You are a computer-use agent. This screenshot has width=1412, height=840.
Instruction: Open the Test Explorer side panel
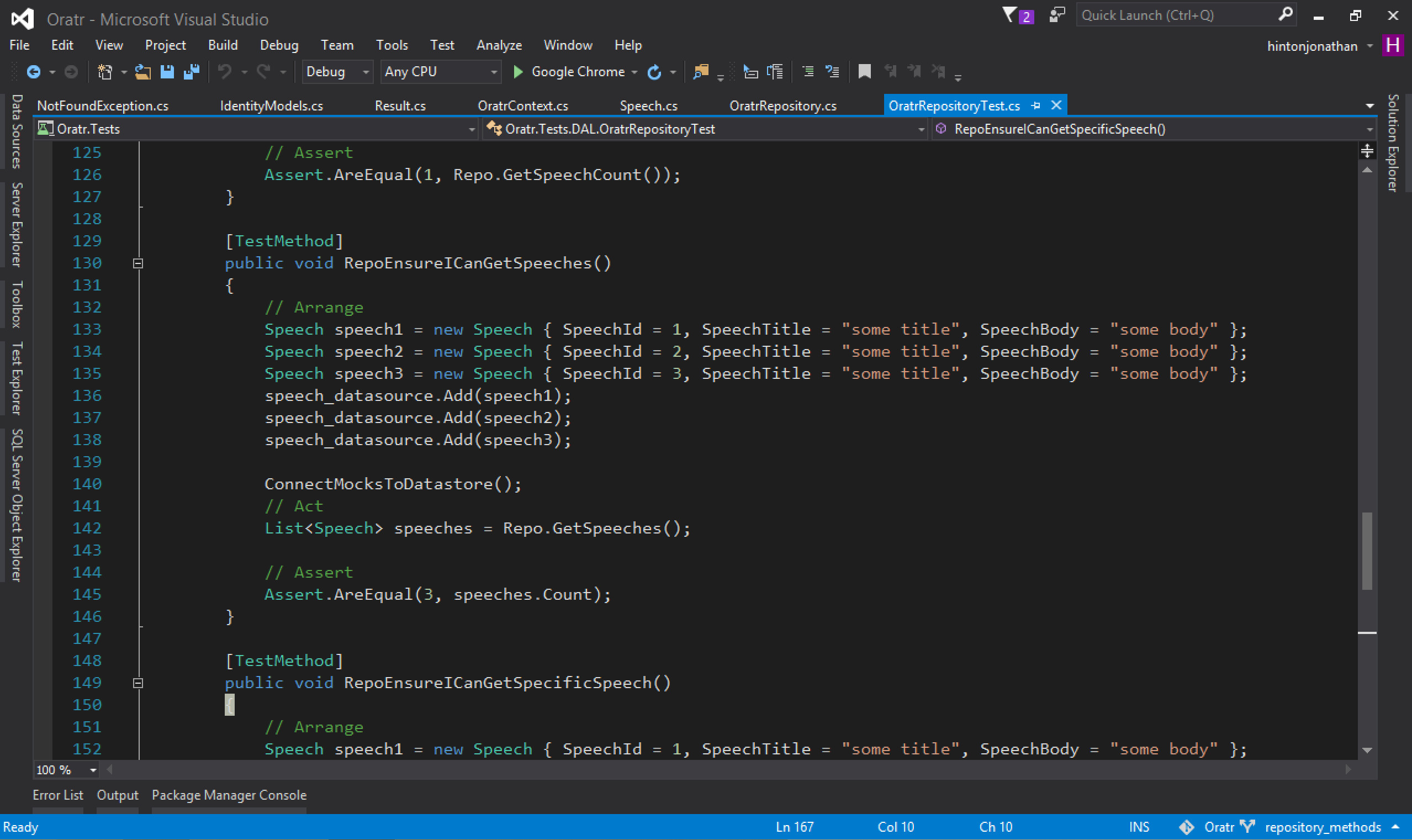point(17,378)
